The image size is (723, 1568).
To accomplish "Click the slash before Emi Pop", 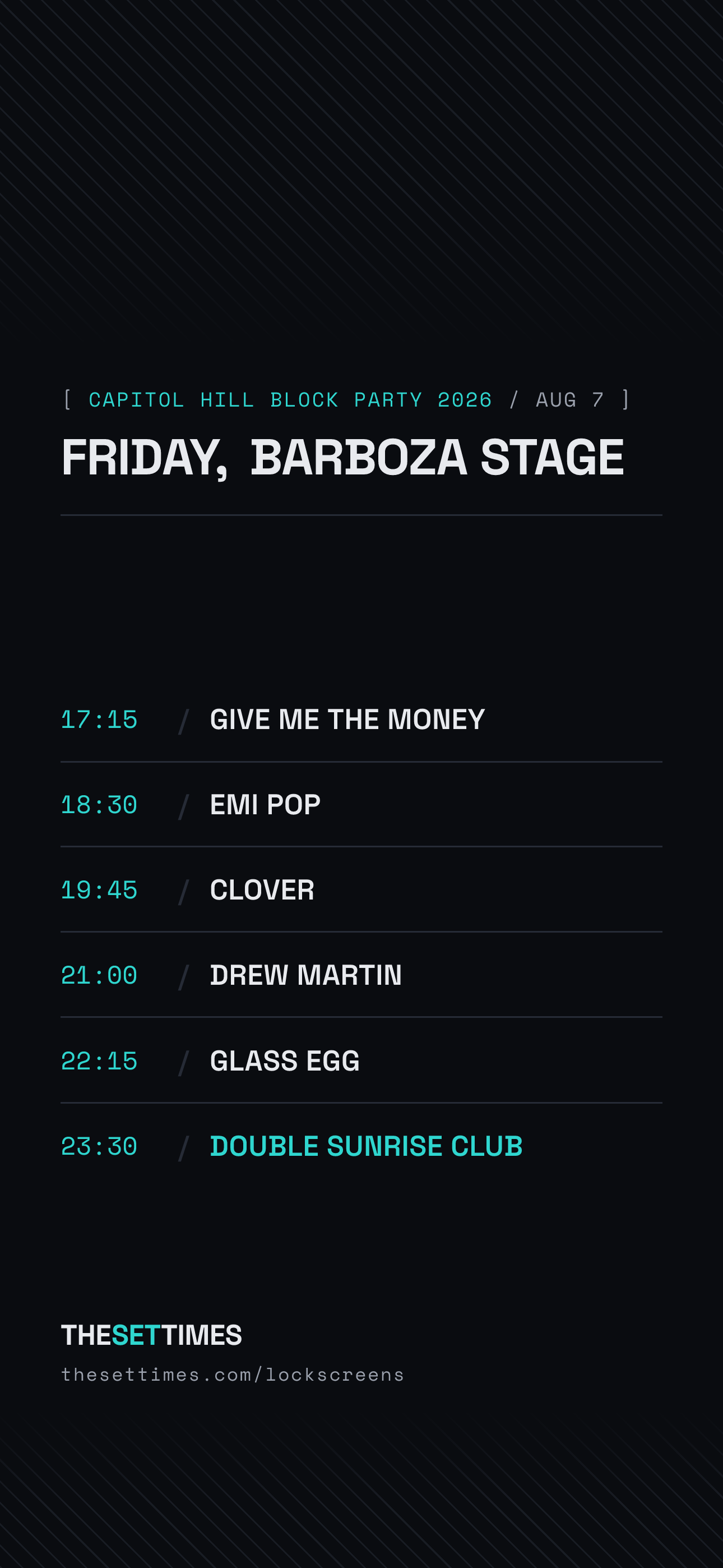I will [x=184, y=806].
